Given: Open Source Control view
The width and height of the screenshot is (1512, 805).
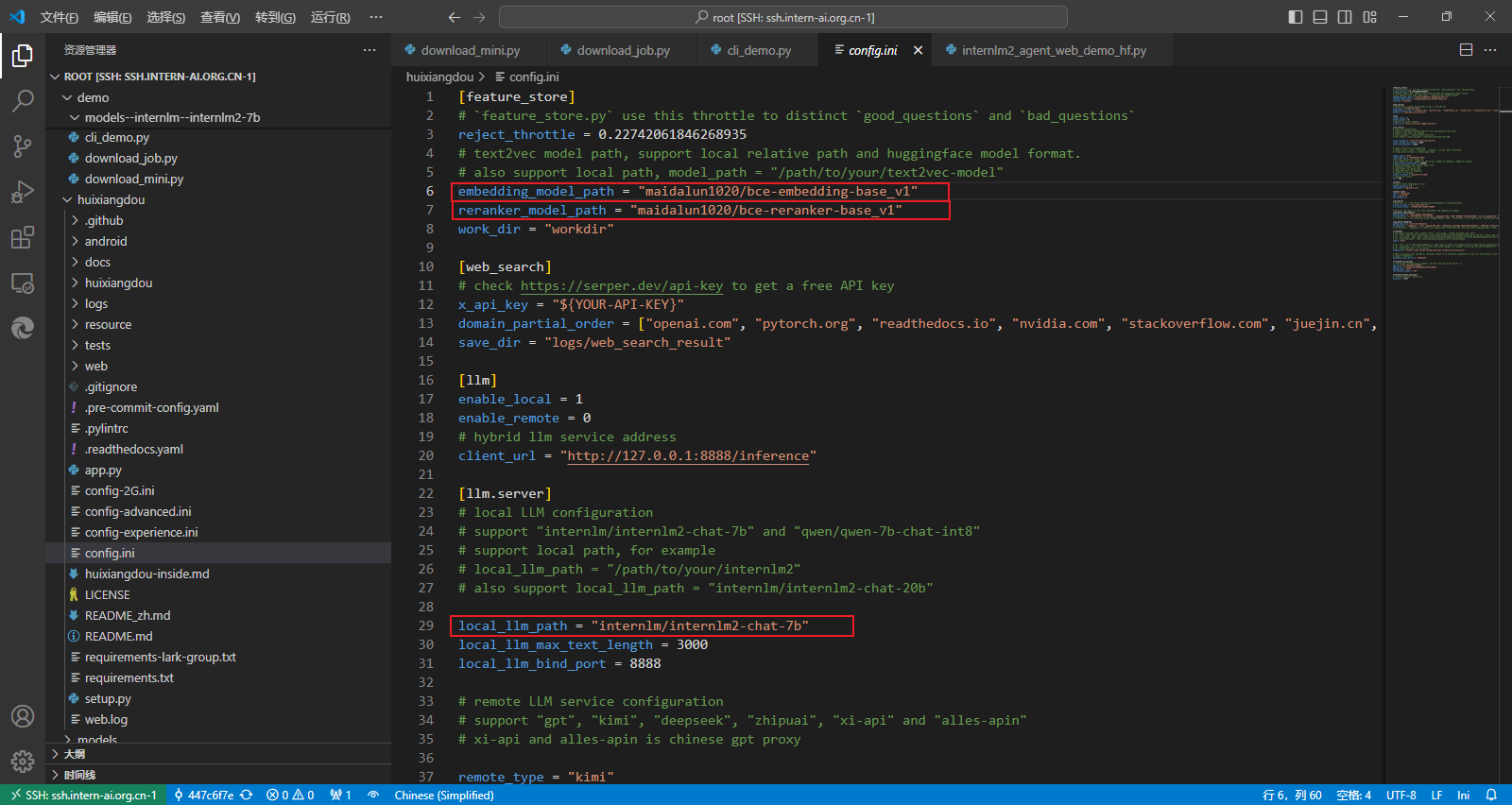Looking at the screenshot, I should pos(23,146).
